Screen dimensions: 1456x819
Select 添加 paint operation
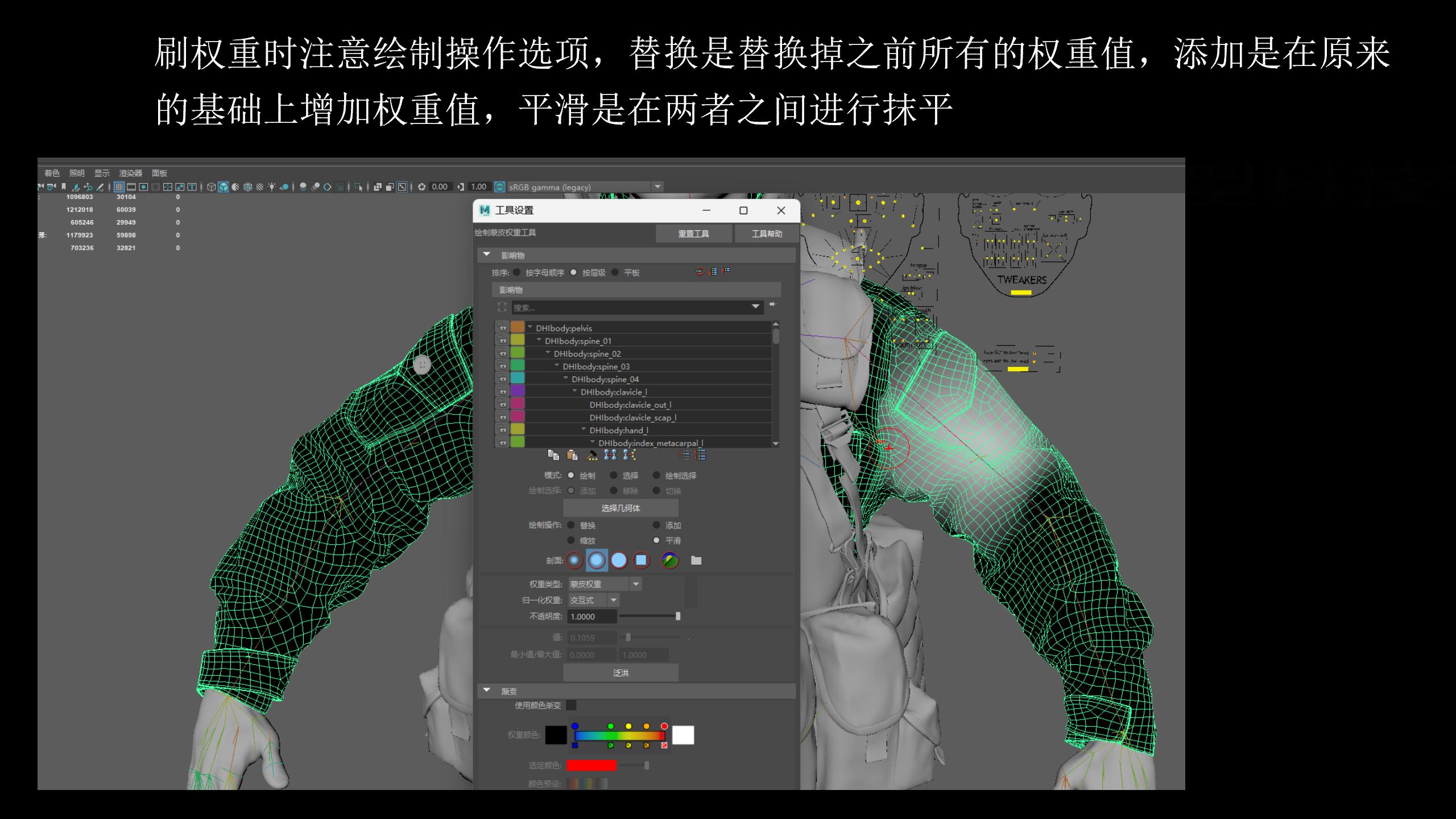click(x=656, y=525)
